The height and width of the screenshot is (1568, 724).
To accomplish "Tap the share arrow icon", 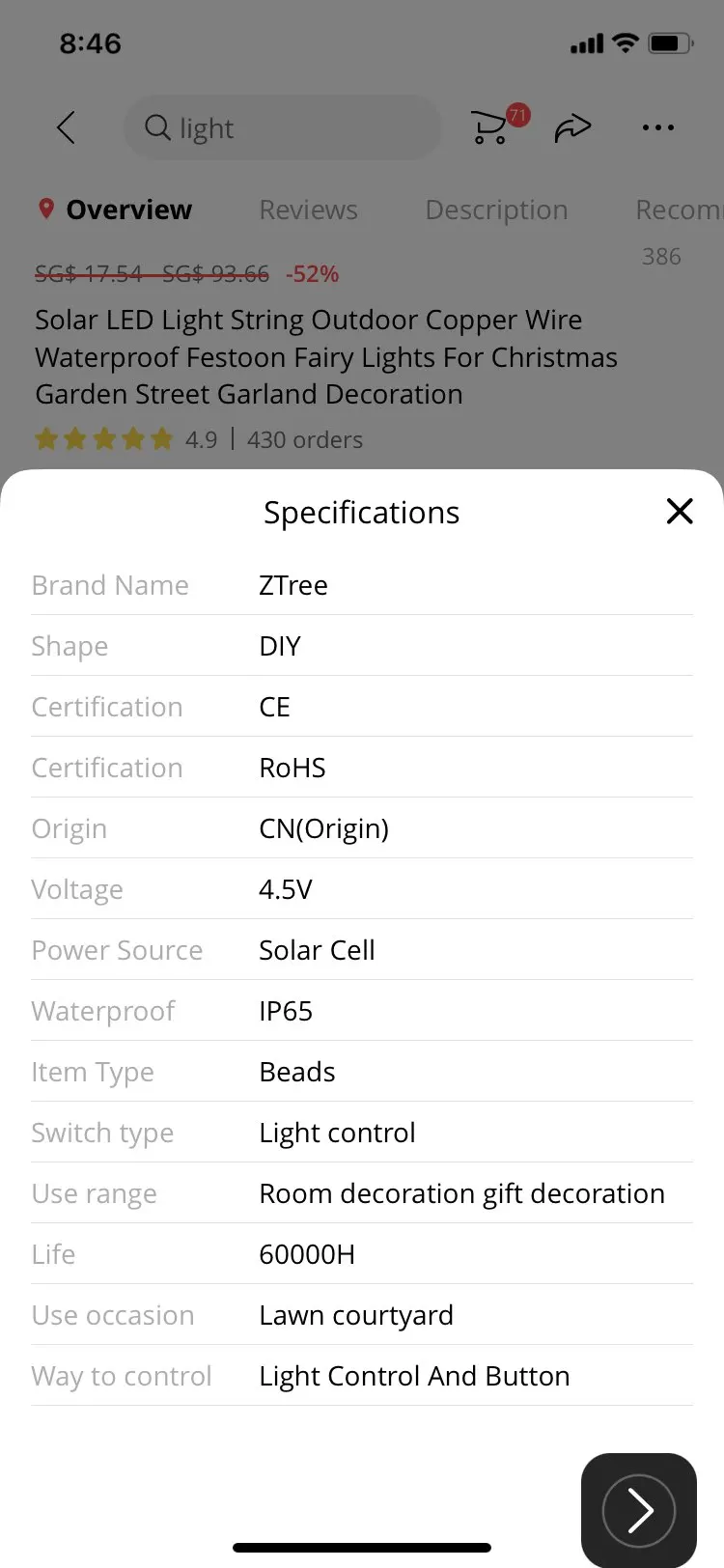I will [572, 127].
